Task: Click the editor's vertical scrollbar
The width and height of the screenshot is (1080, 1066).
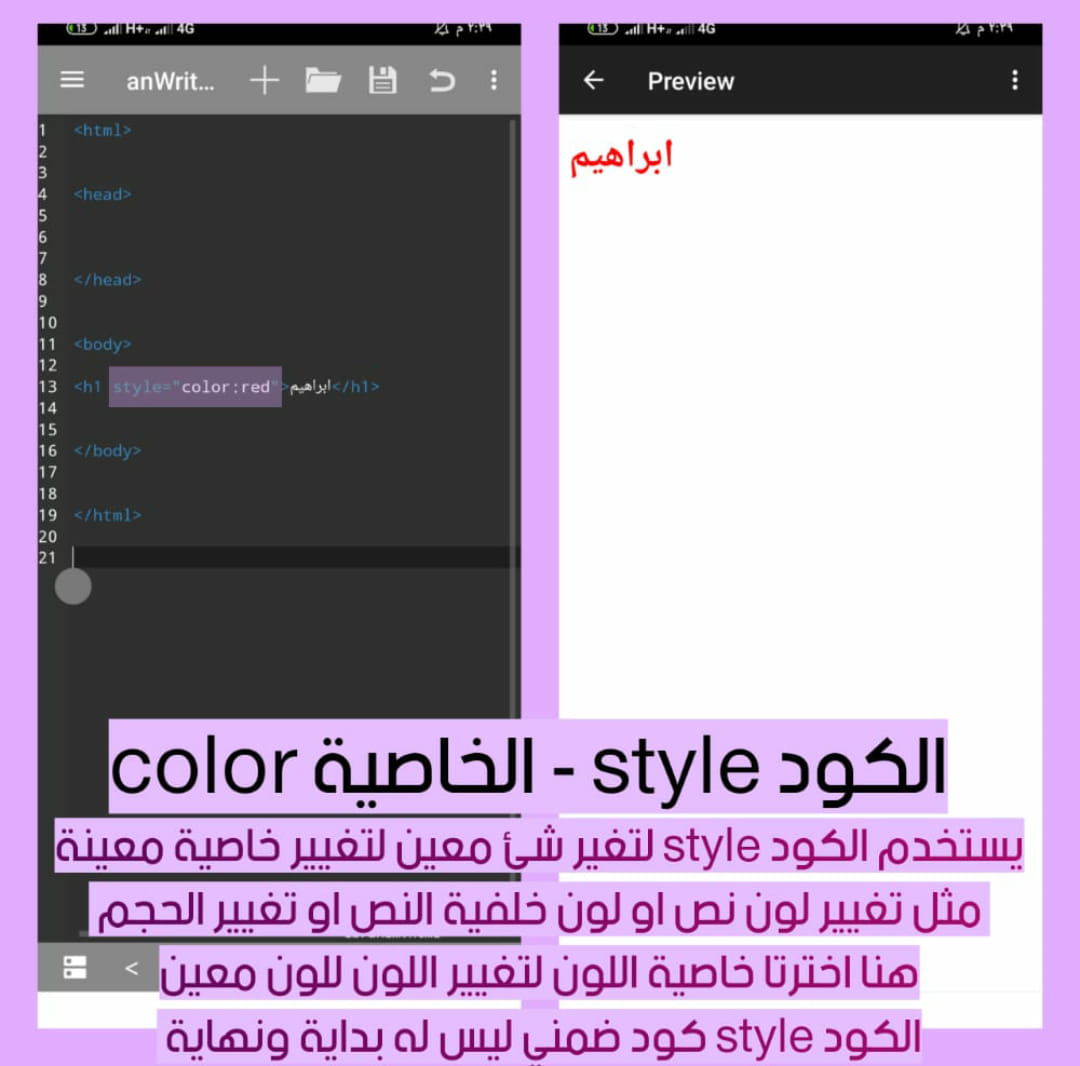Action: pos(513,400)
